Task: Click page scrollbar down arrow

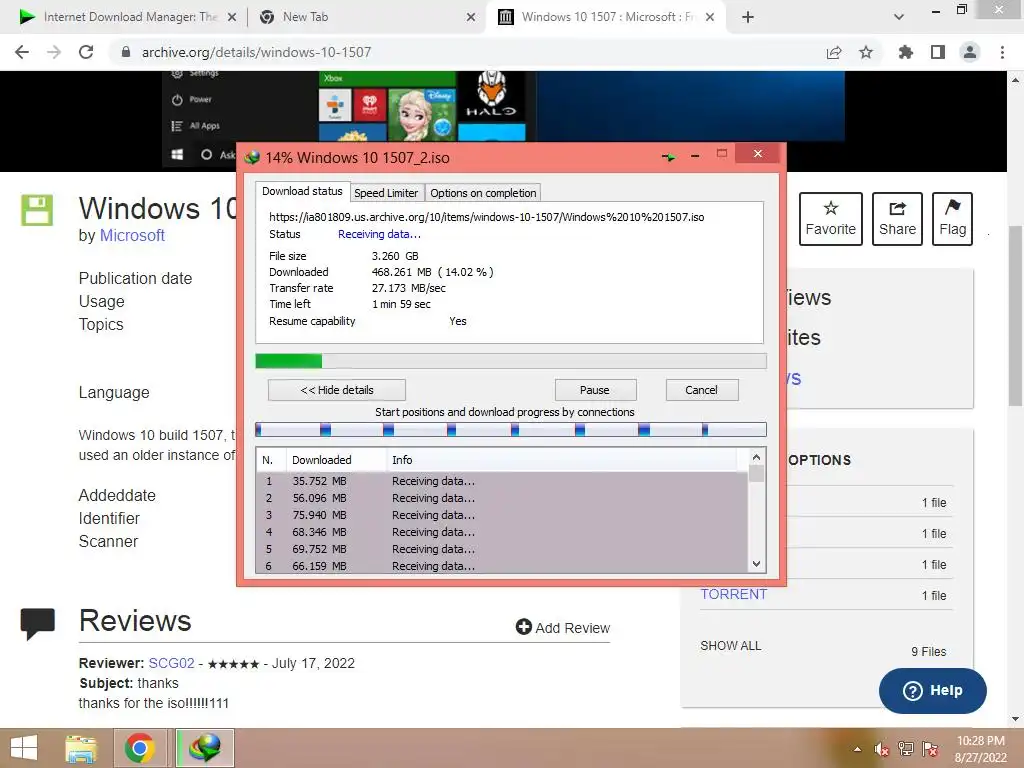Action: pos(1015,719)
